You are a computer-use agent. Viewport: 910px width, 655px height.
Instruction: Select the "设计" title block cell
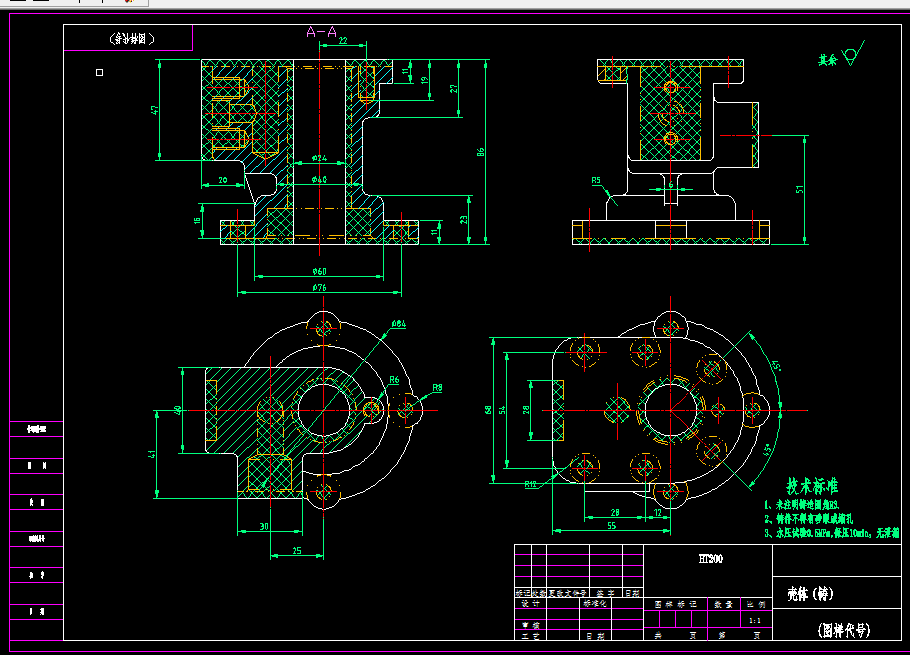click(530, 603)
